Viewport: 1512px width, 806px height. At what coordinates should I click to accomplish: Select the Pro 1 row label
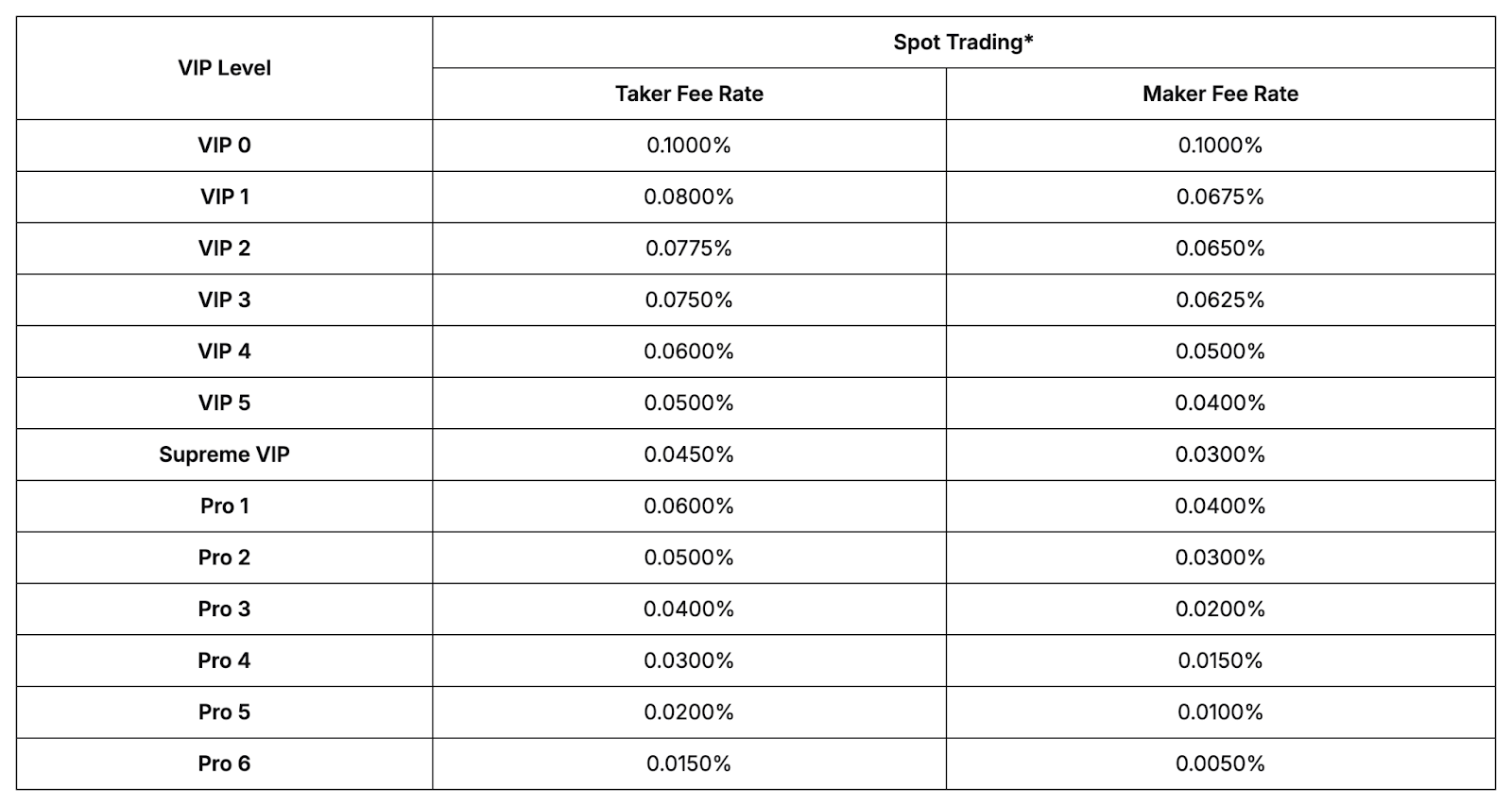(x=224, y=506)
